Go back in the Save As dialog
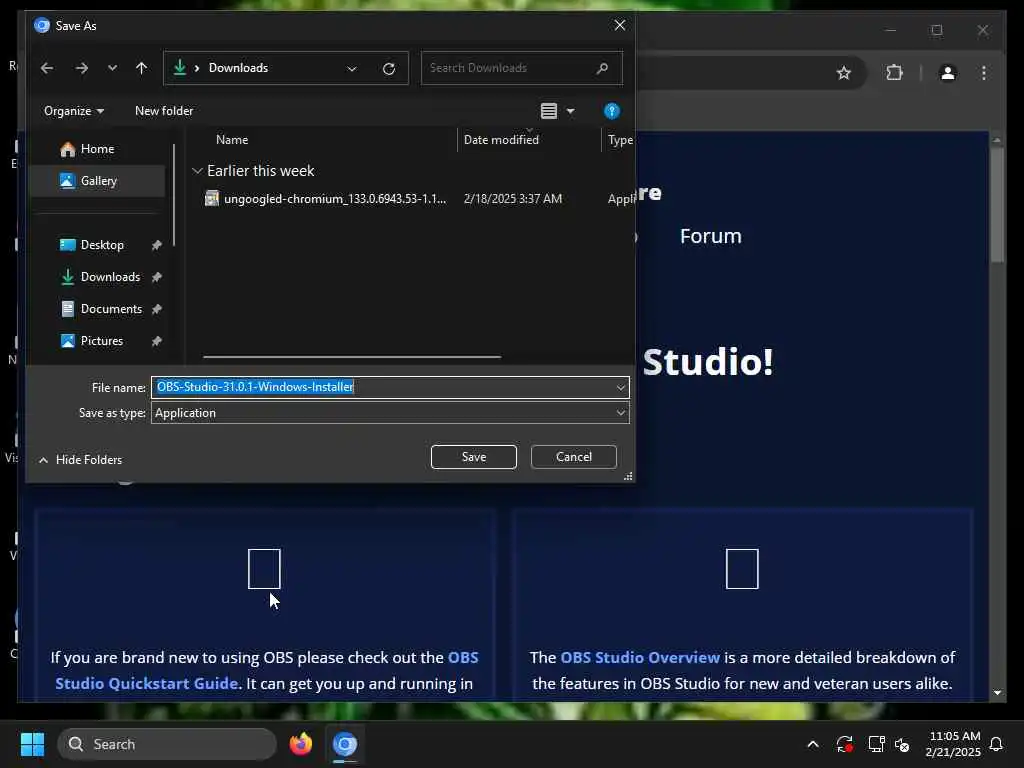This screenshot has width=1024, height=768. [46, 68]
